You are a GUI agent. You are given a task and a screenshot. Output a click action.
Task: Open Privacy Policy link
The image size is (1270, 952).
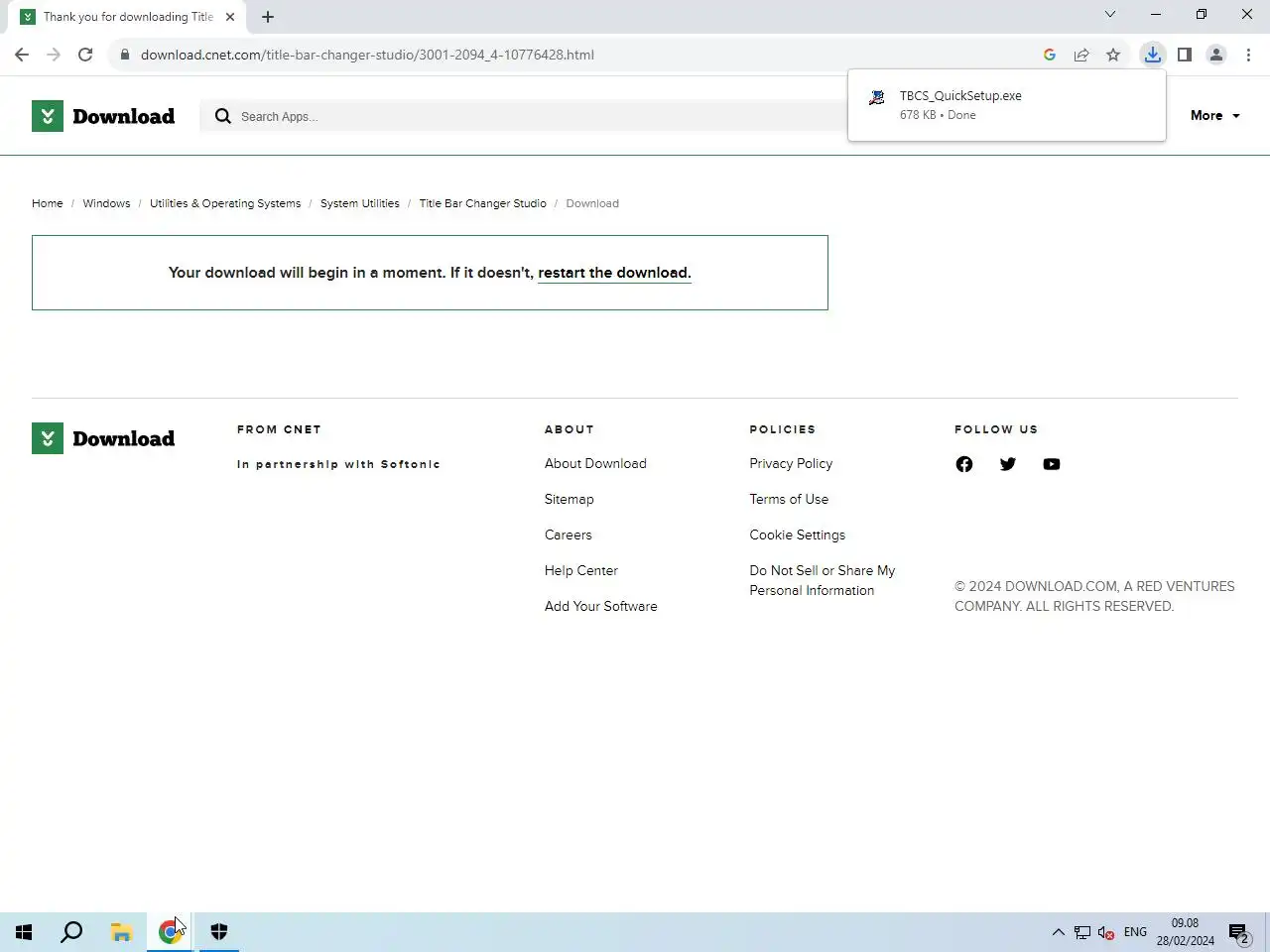791,463
